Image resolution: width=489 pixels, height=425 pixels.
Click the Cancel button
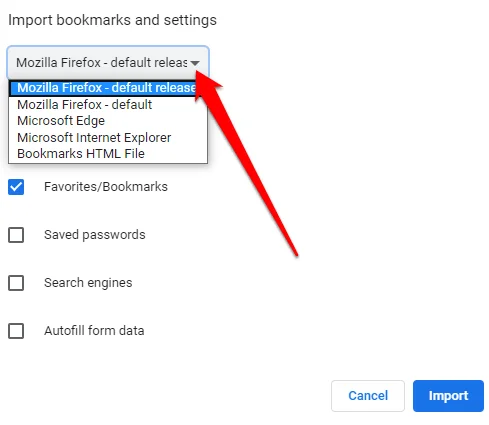pyautogui.click(x=368, y=396)
